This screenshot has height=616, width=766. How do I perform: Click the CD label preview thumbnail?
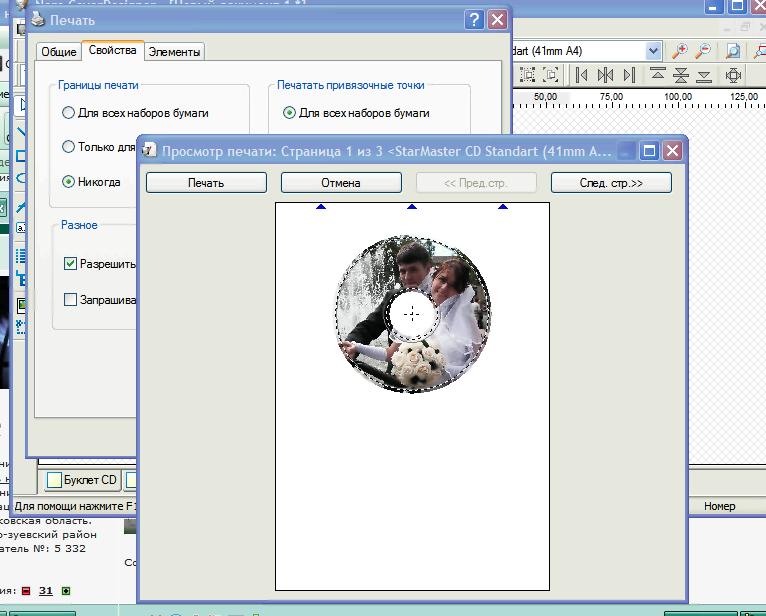coord(412,314)
